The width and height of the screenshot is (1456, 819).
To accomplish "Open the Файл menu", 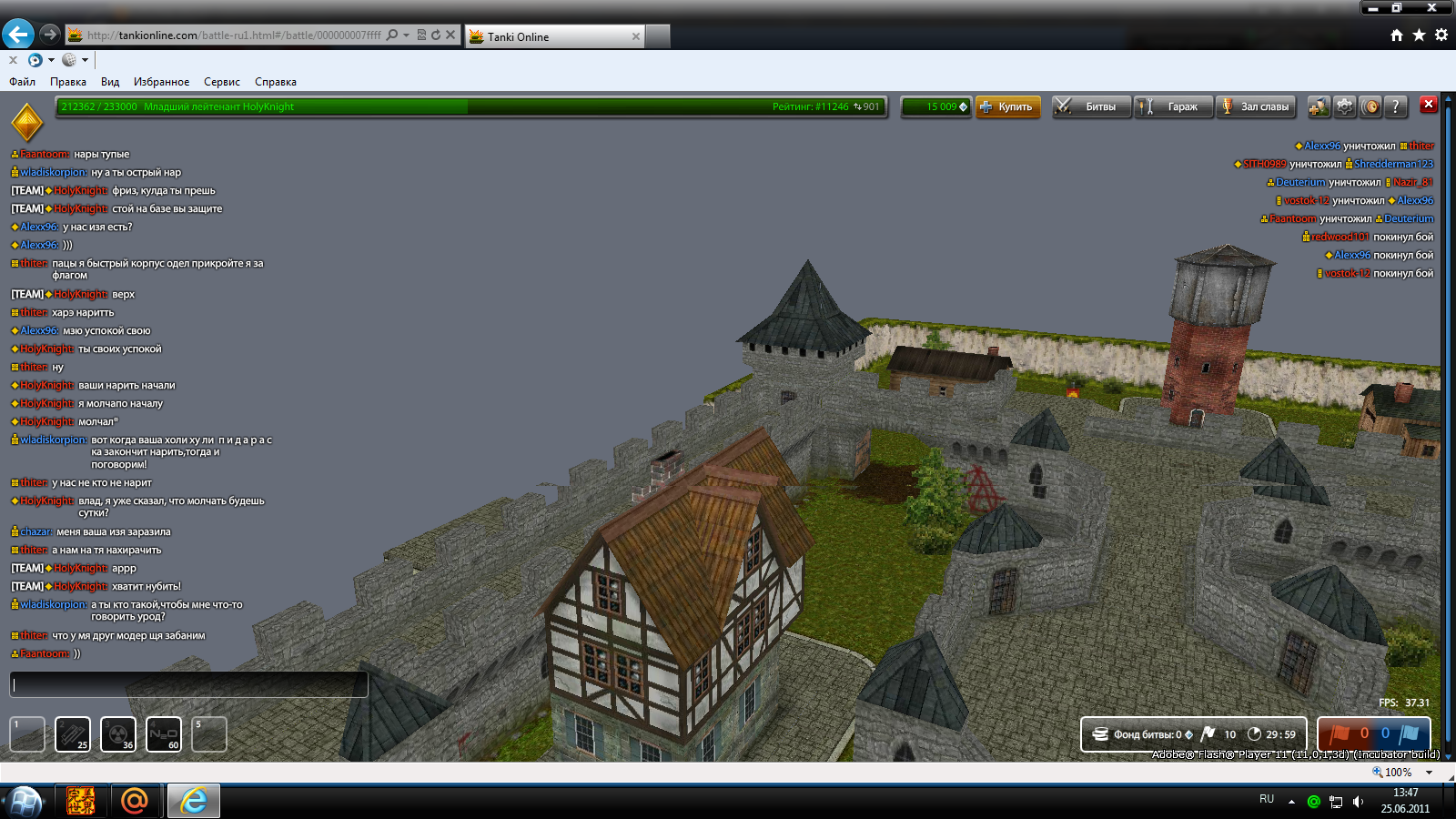I will pos(22,82).
